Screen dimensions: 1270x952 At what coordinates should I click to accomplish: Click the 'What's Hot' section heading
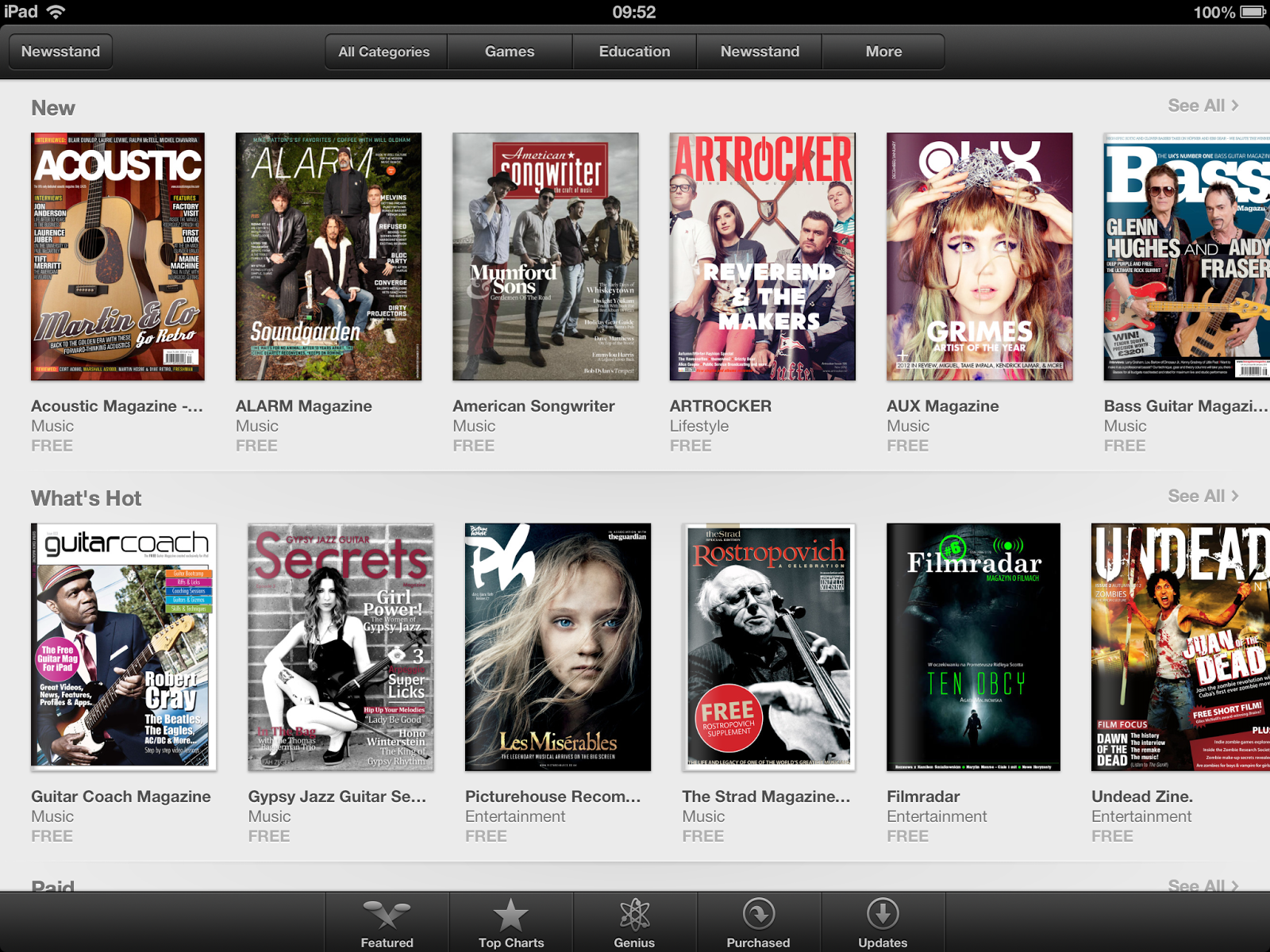tap(87, 498)
